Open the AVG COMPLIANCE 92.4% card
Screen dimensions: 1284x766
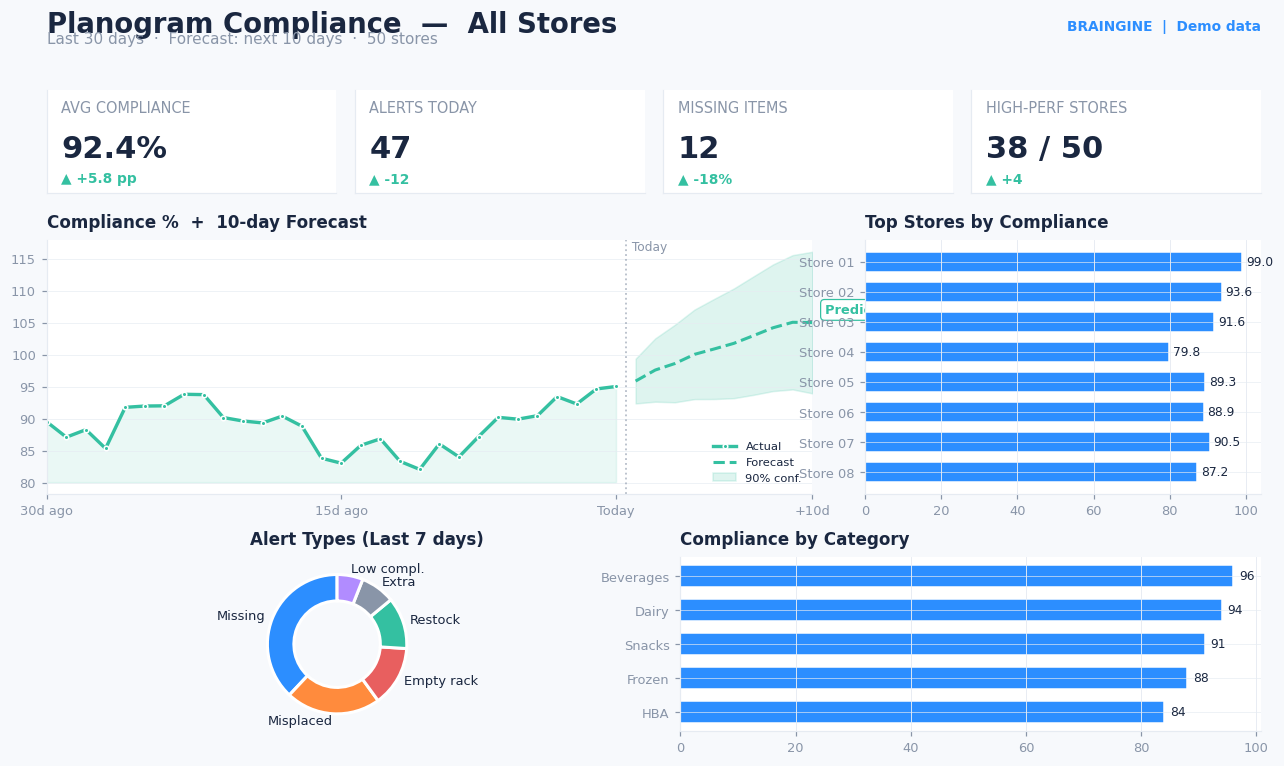point(192,141)
